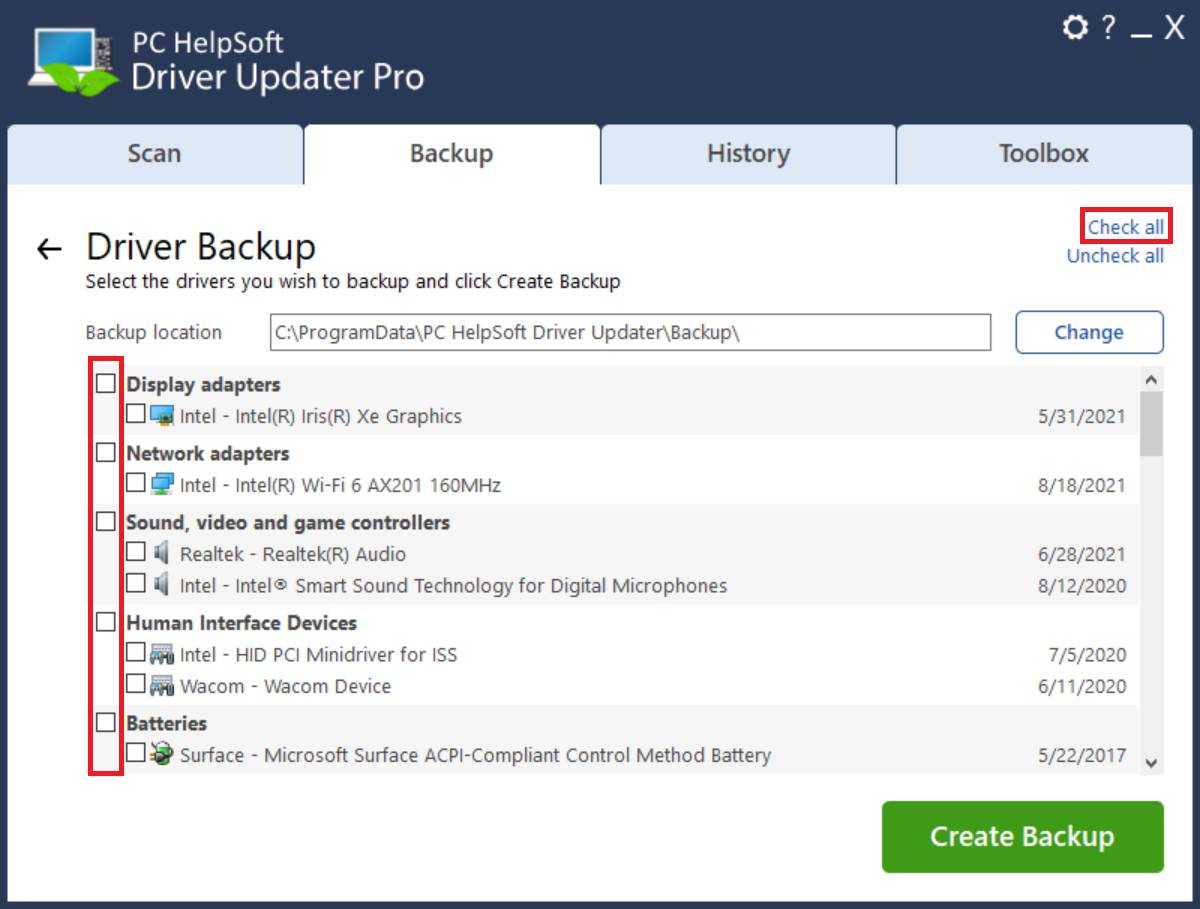The height and width of the screenshot is (909, 1200).
Task: Click the HID PCI Minidriver device icon
Action: tap(162, 654)
